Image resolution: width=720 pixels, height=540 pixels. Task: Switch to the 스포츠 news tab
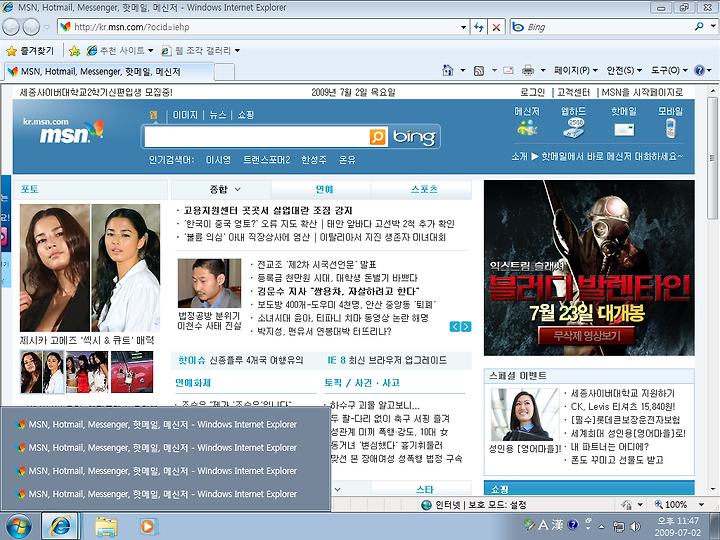pos(424,189)
